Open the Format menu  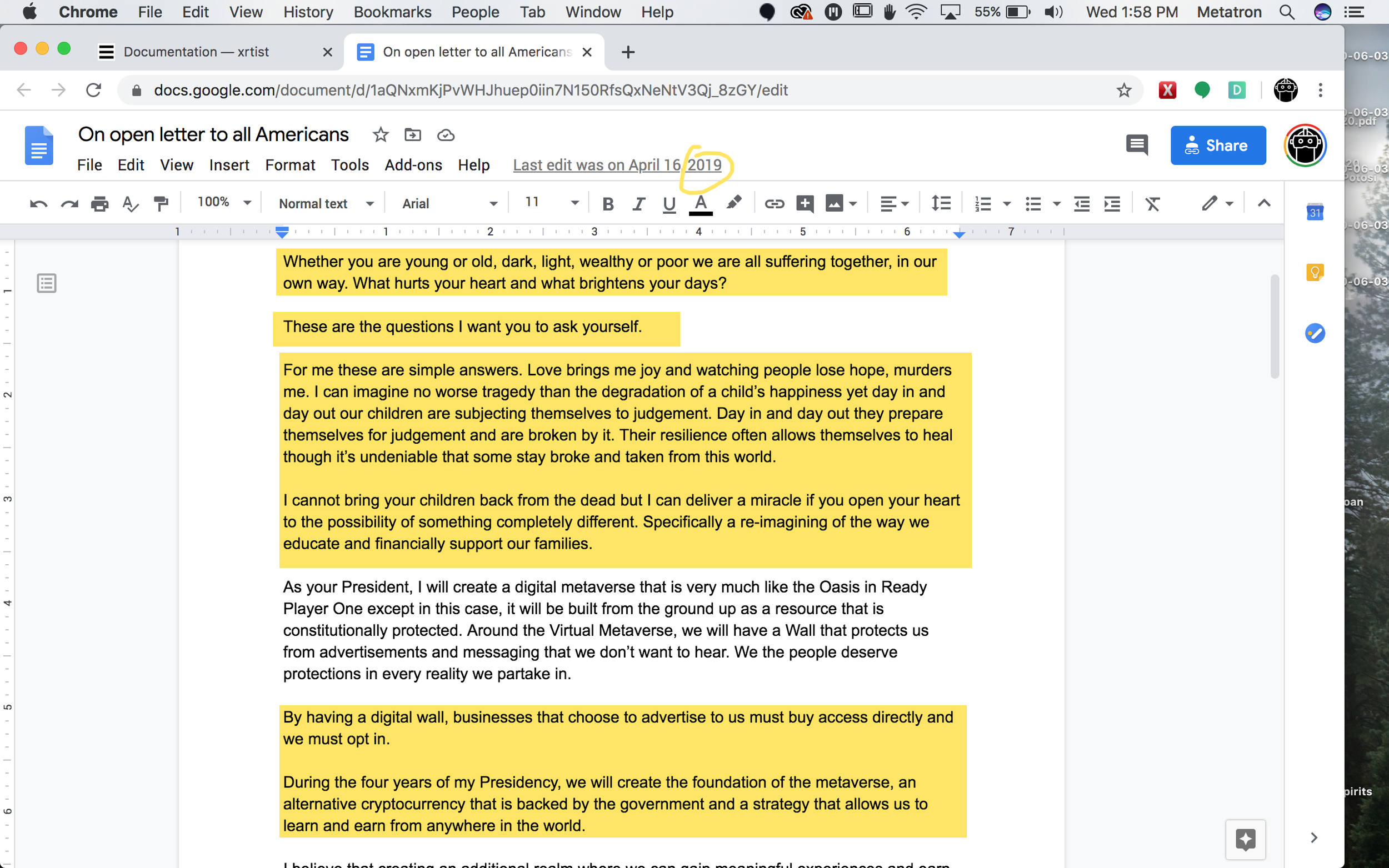tap(290, 165)
